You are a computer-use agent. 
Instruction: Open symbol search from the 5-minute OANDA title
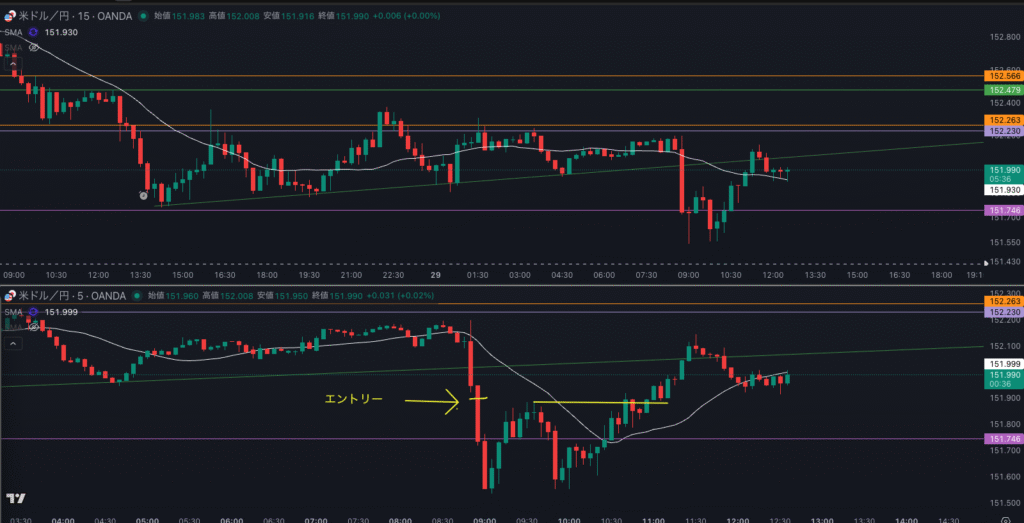72,295
